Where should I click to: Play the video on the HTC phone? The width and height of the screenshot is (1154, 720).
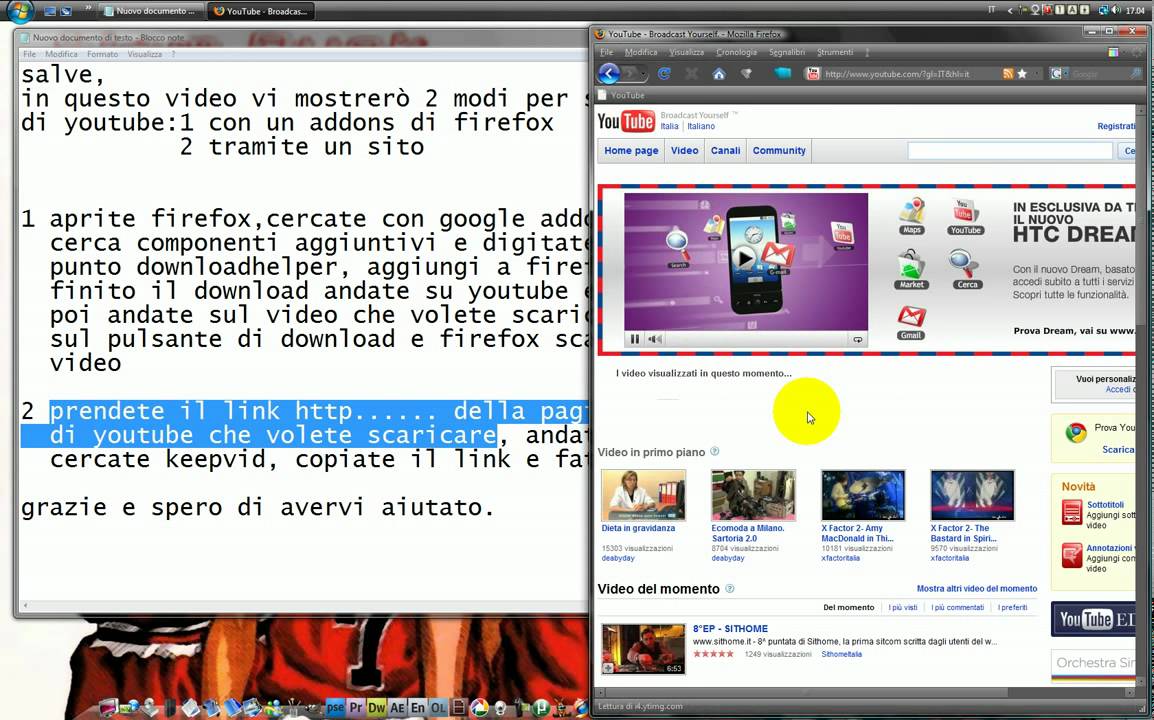745,258
